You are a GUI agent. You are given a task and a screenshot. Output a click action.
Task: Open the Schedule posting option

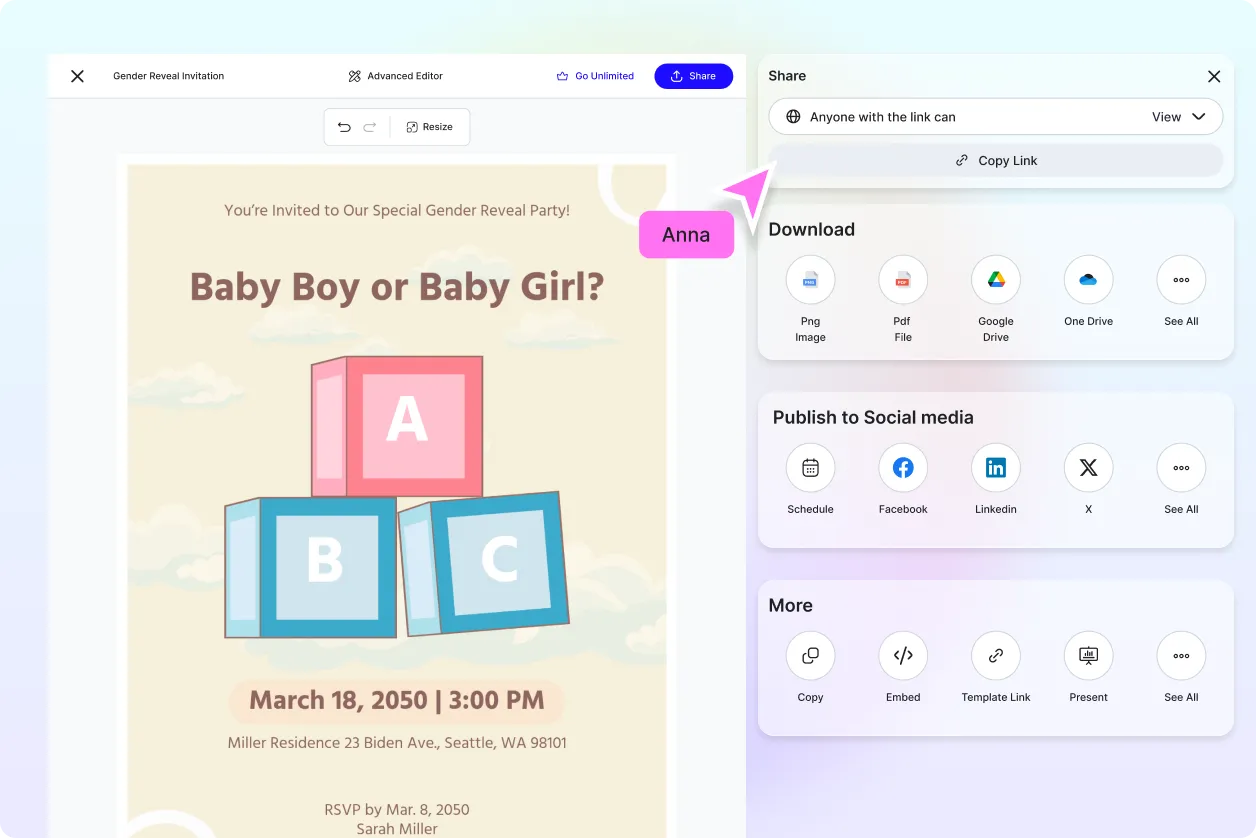point(810,467)
